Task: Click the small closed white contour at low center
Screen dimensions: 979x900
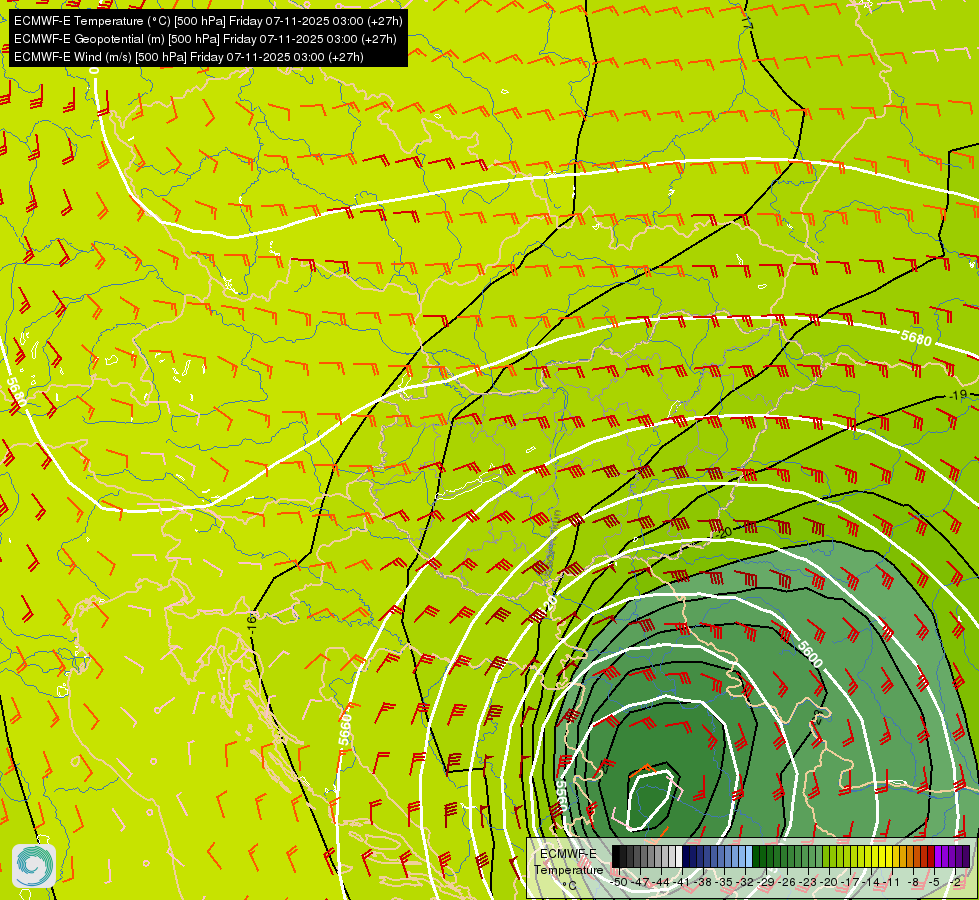Action: point(651,800)
